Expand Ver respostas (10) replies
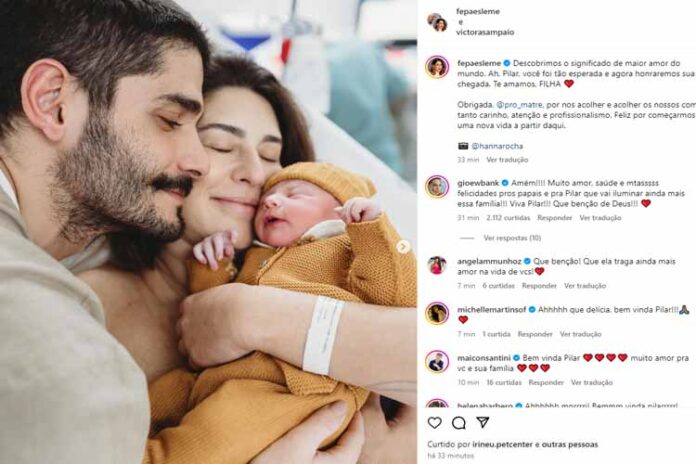 [x=512, y=238]
